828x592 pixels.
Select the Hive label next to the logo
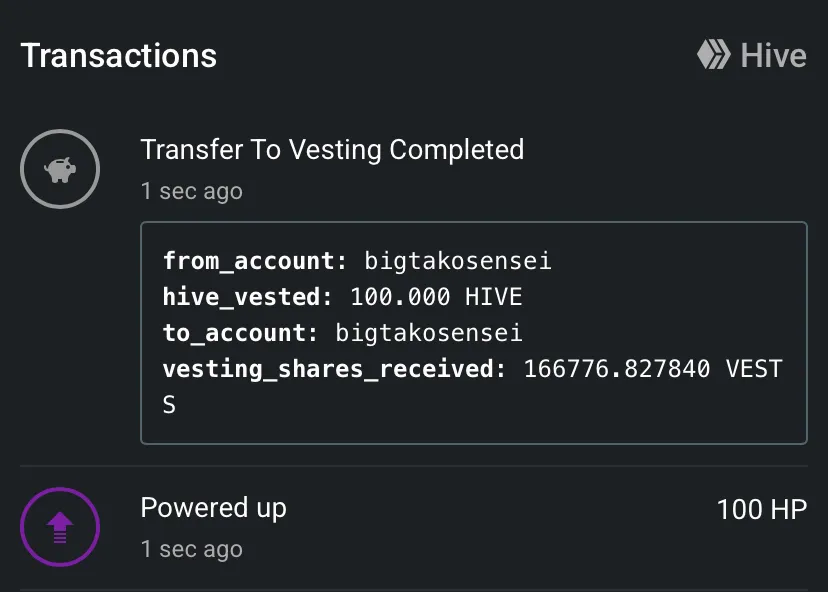[x=774, y=55]
